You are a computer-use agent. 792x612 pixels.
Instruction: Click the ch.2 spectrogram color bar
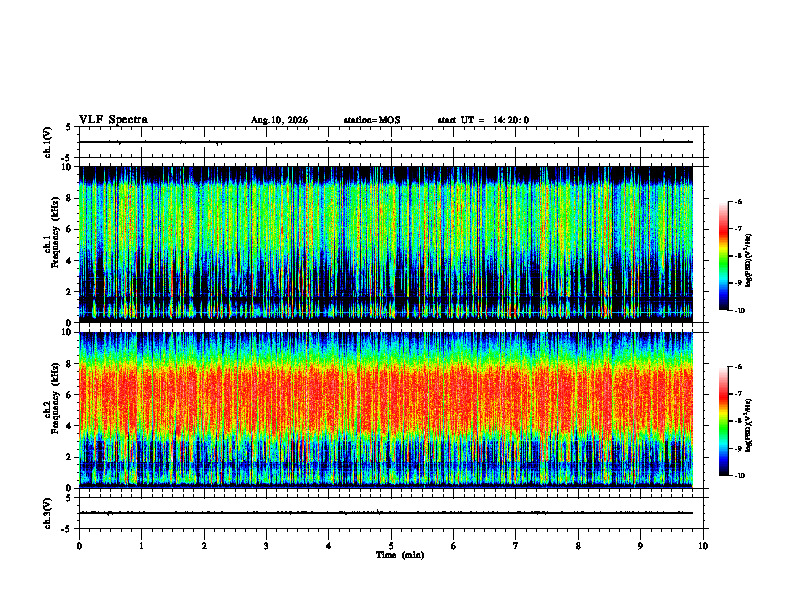pyautogui.click(x=723, y=421)
